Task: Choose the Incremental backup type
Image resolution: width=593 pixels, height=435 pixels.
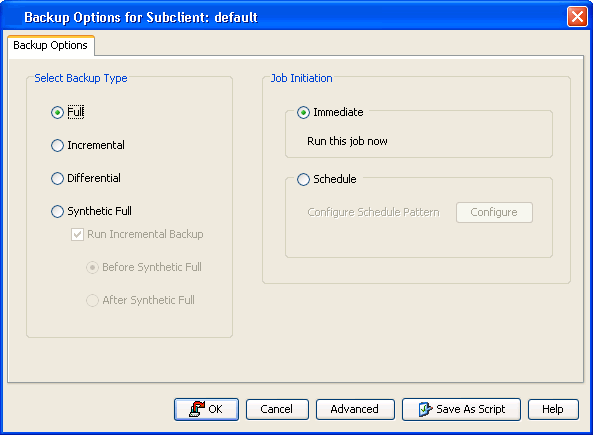Action: point(57,145)
